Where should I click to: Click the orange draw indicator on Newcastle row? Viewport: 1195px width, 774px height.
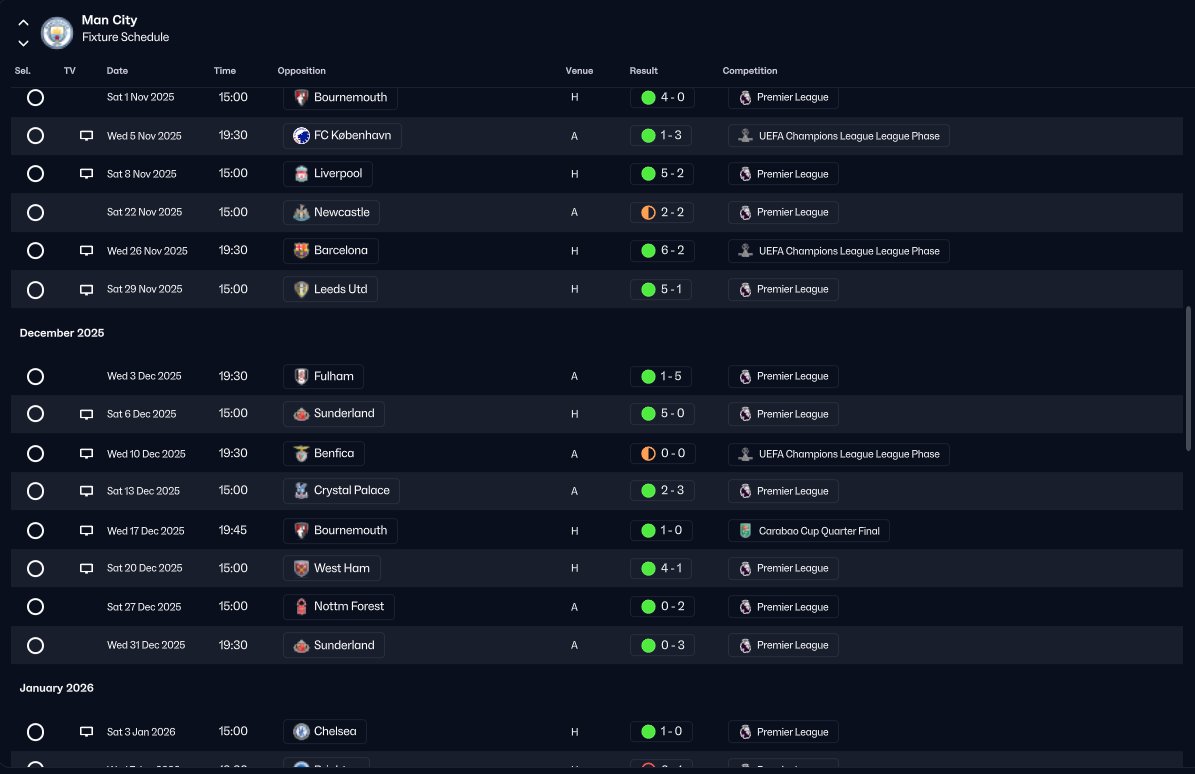[x=649, y=213]
